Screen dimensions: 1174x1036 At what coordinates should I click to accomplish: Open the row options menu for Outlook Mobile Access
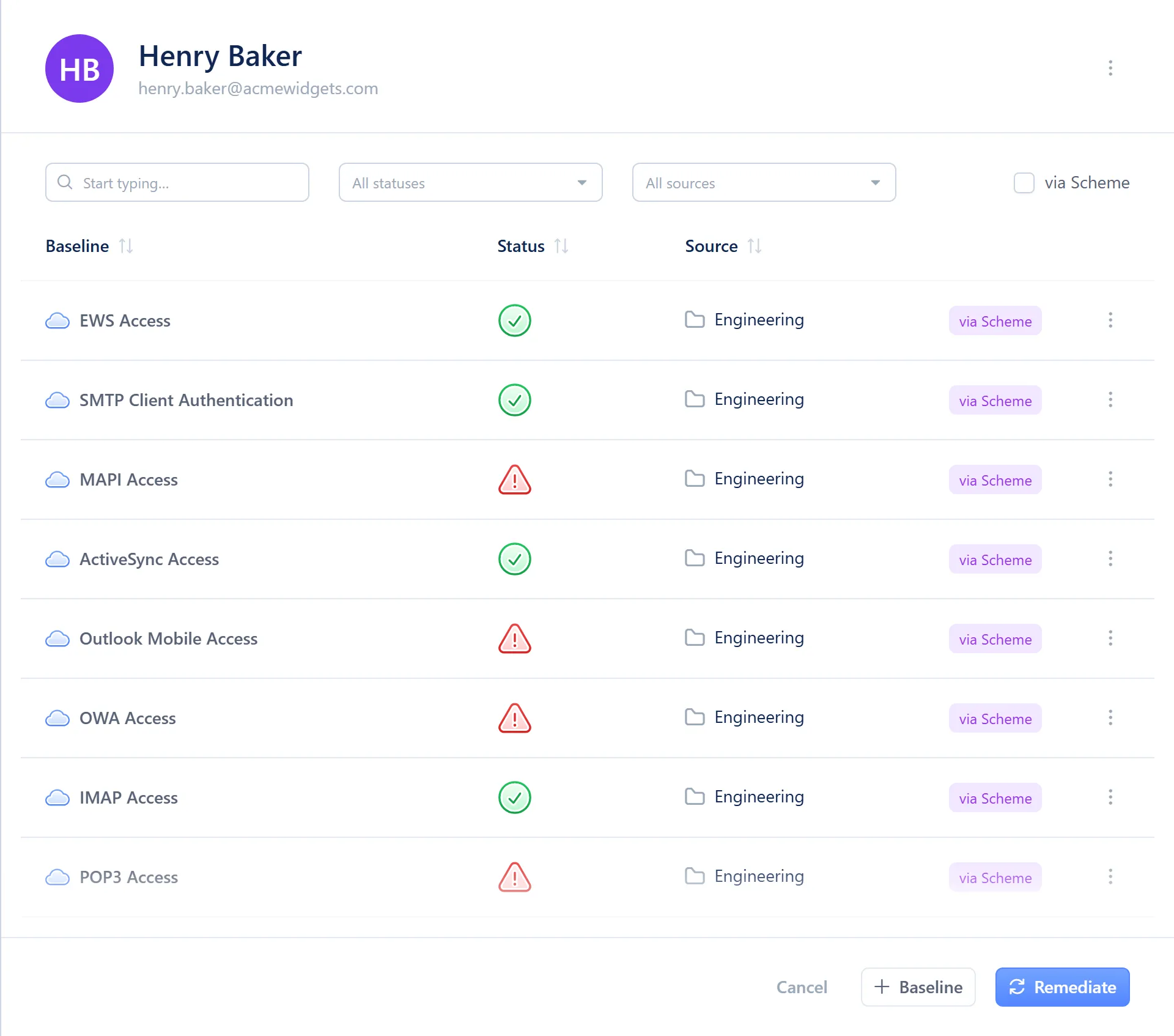tap(1110, 638)
